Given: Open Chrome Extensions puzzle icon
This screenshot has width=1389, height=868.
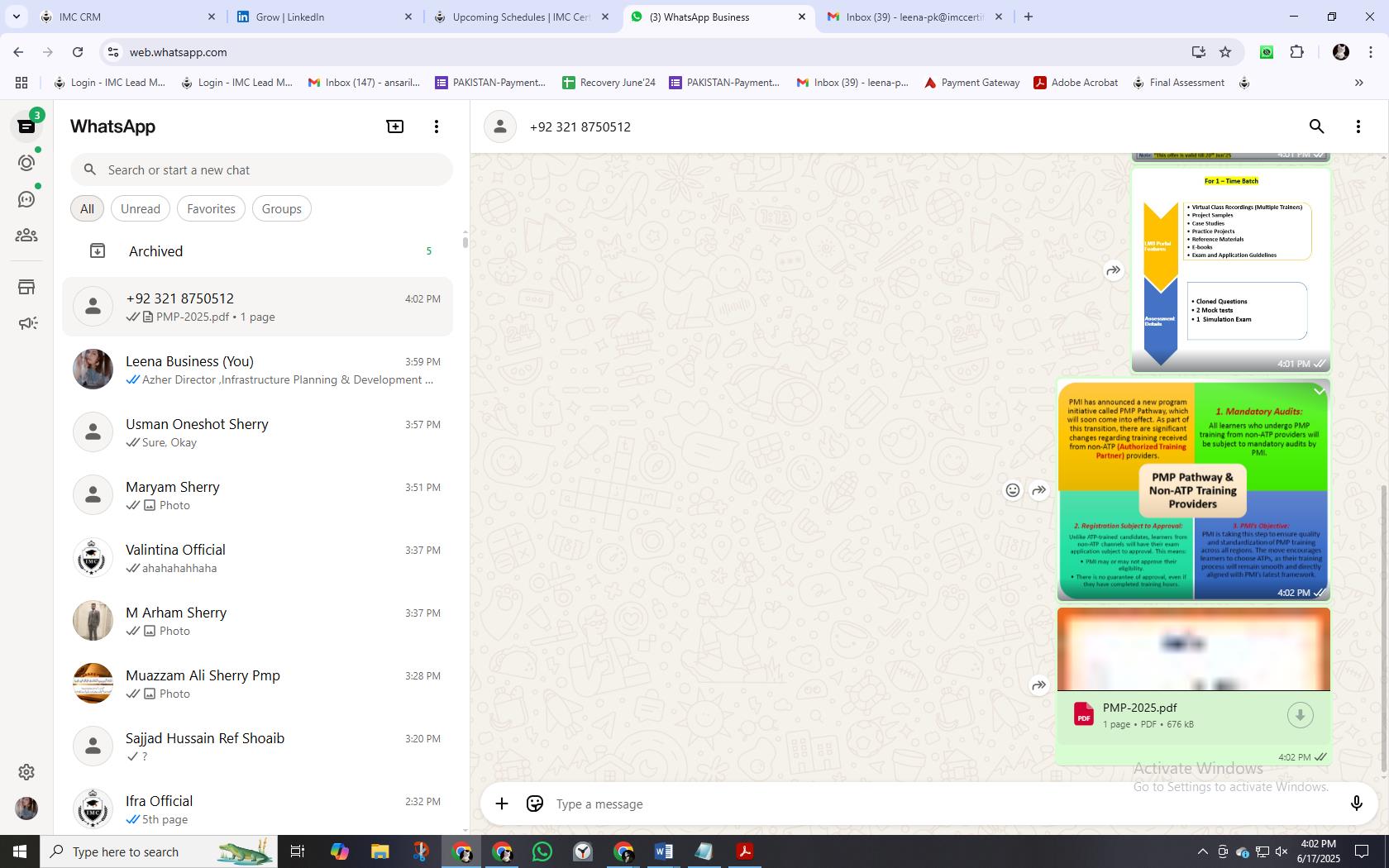Looking at the screenshot, I should (1296, 52).
